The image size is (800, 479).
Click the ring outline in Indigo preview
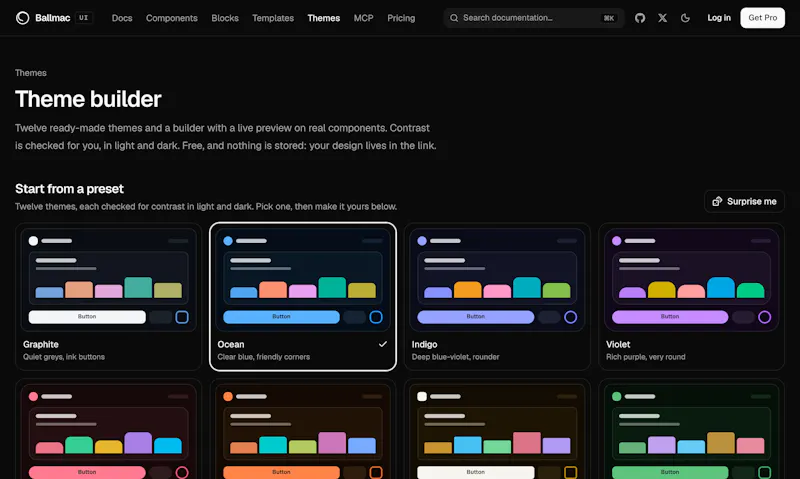click(x=570, y=317)
